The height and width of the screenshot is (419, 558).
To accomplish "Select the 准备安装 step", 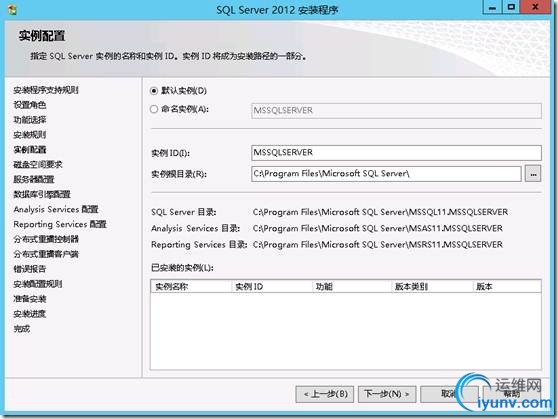I will 30,299.
